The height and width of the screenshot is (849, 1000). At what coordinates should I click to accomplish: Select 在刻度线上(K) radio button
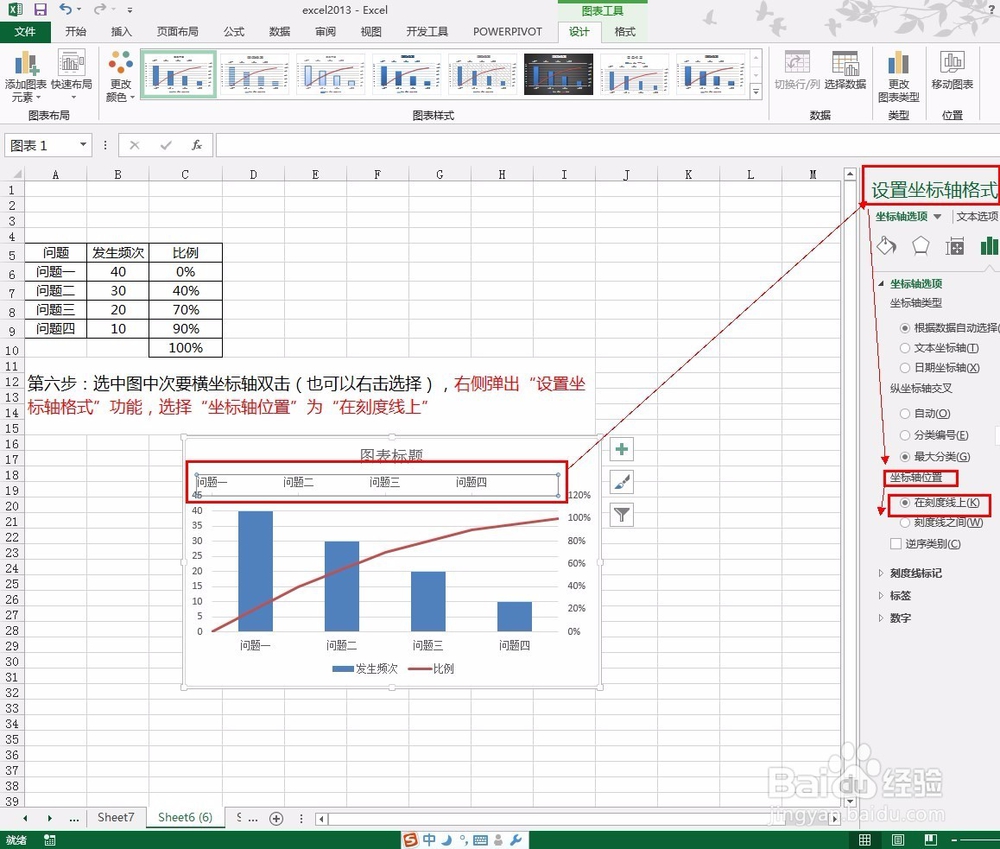(904, 503)
